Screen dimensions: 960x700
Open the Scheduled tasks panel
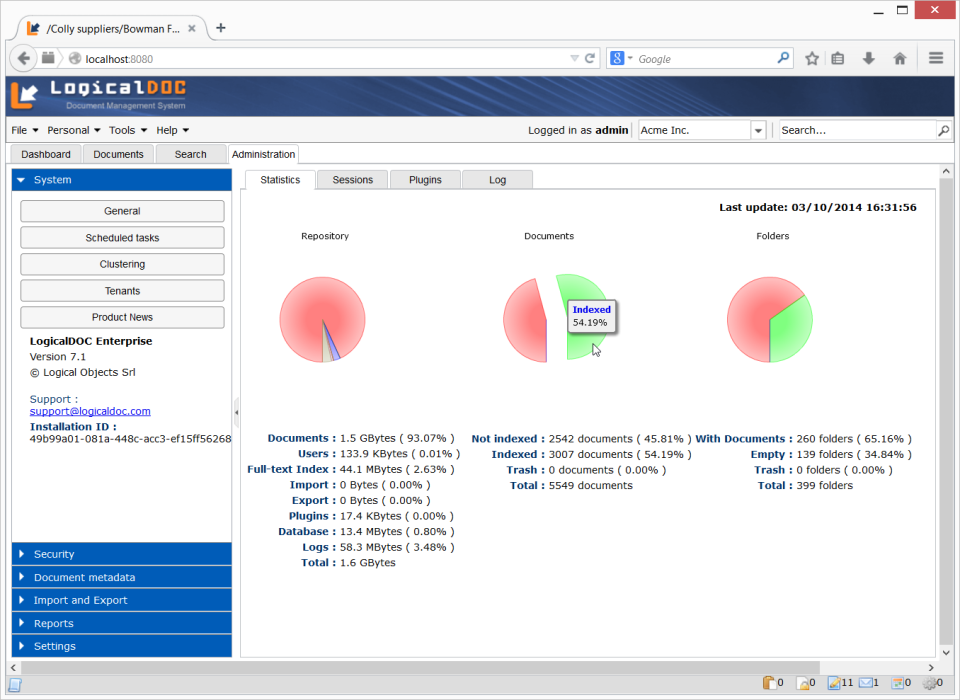pos(121,237)
